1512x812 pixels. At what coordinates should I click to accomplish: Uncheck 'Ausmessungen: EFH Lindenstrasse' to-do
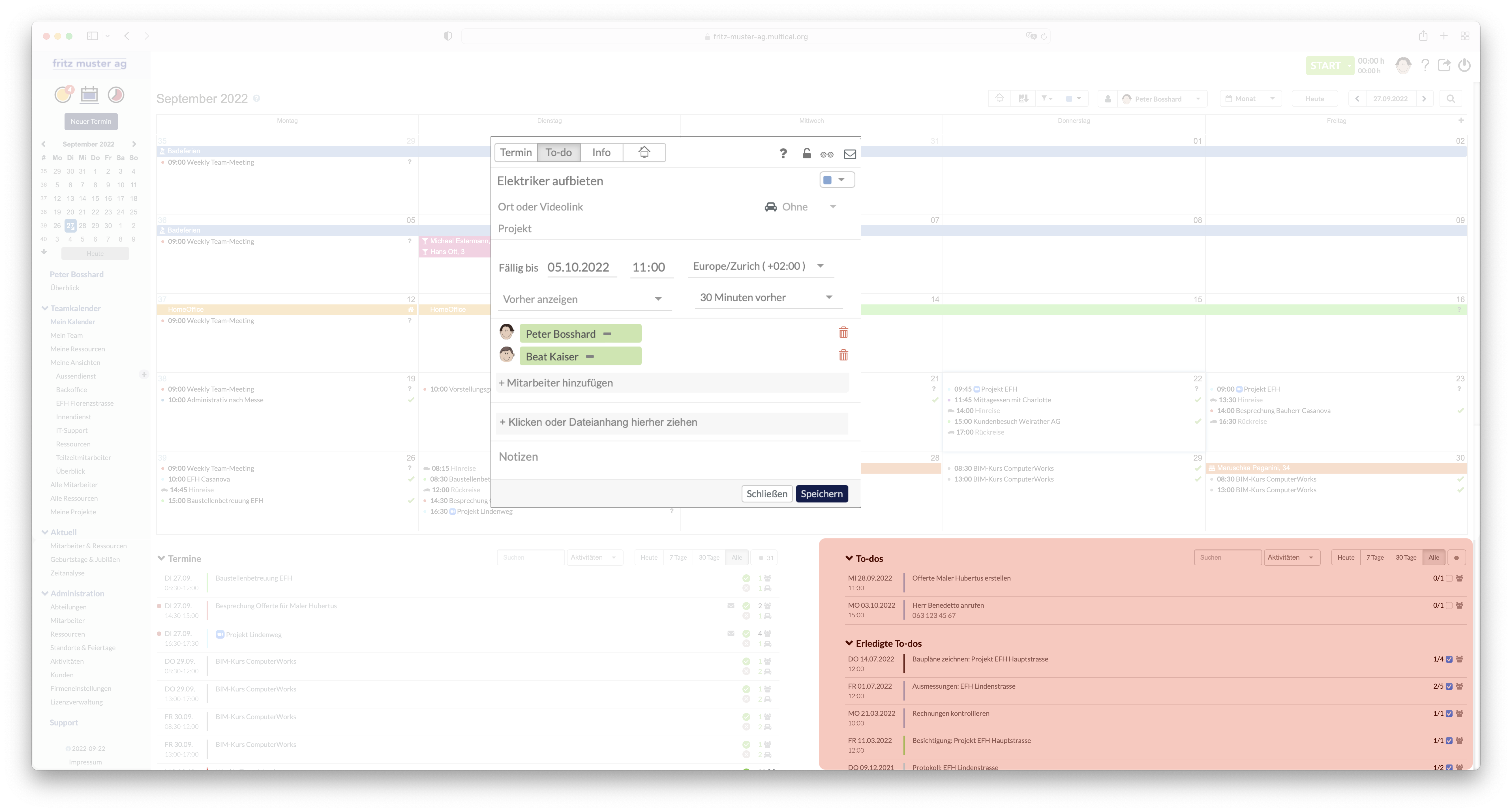click(x=1449, y=686)
